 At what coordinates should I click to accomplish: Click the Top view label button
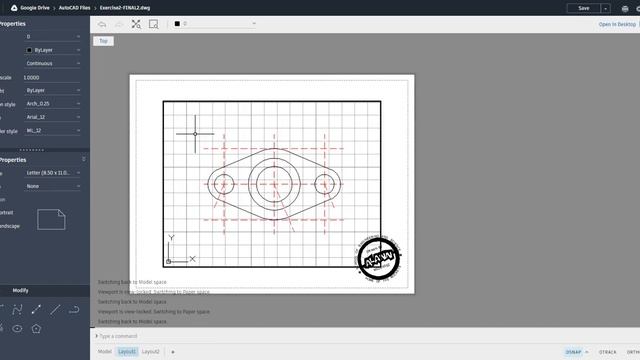pyautogui.click(x=104, y=41)
